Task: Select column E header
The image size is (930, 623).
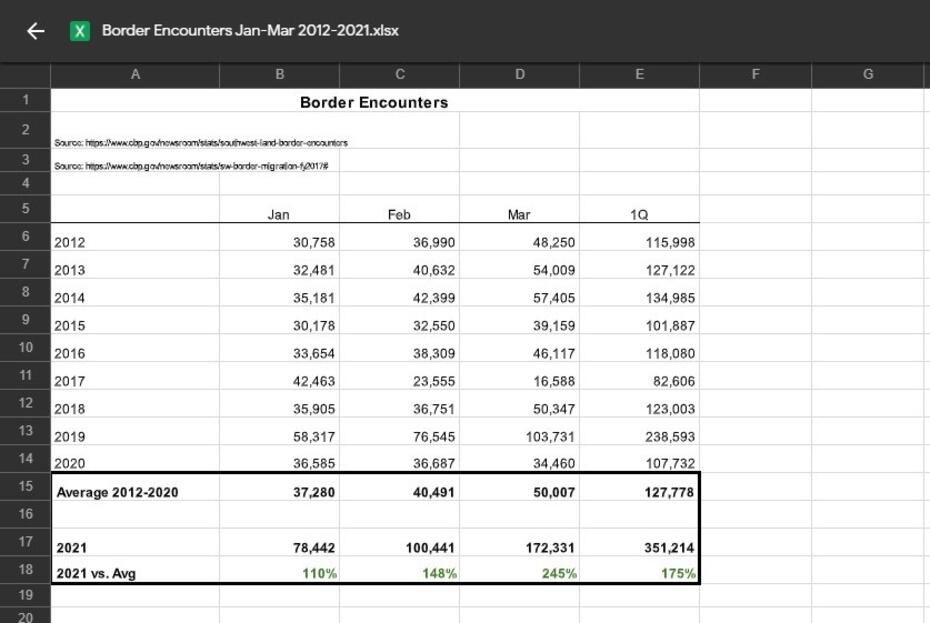Action: pos(639,74)
